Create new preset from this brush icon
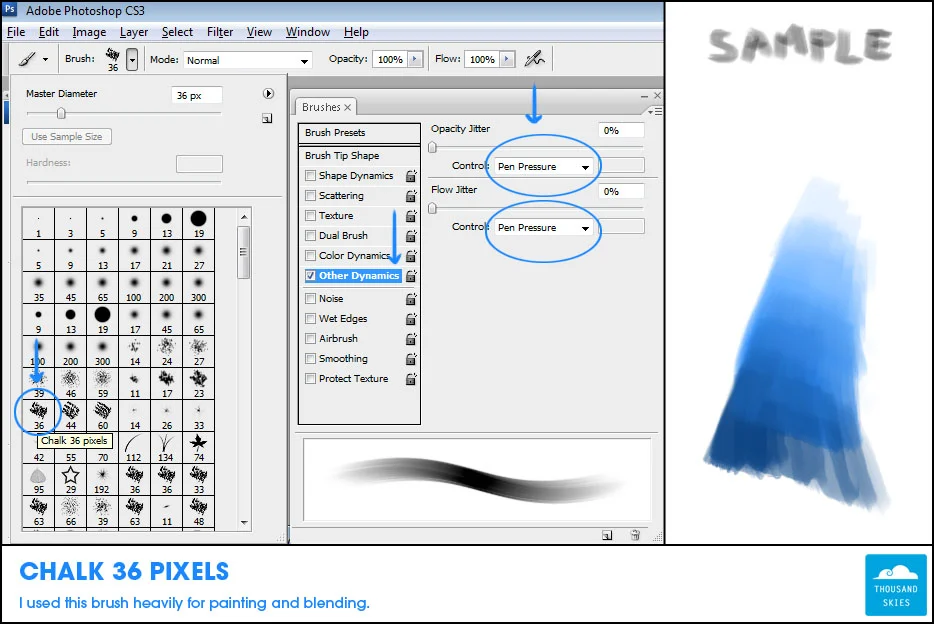This screenshot has width=934, height=624. (267, 118)
